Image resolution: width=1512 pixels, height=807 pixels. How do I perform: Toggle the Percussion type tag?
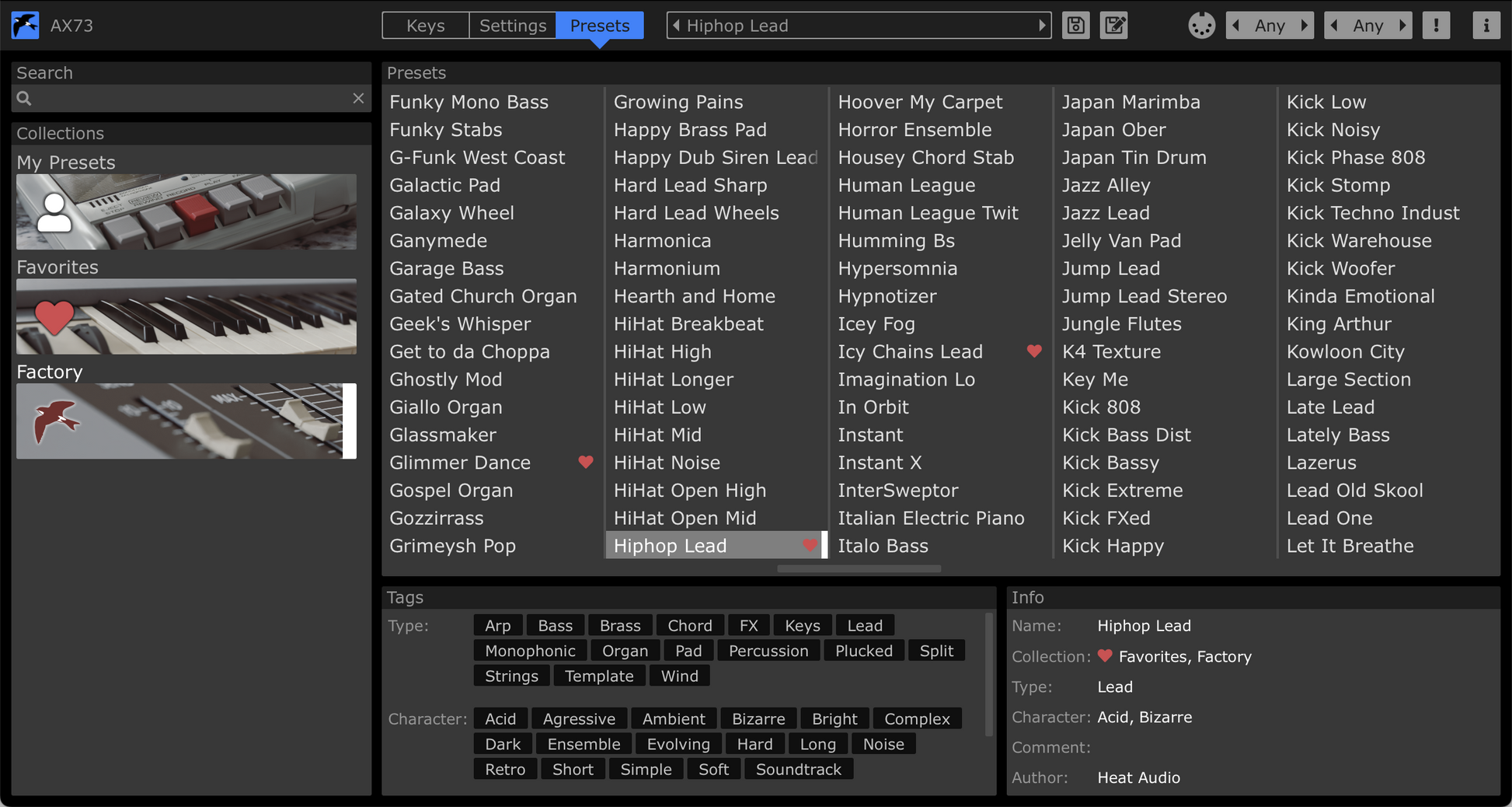click(768, 650)
